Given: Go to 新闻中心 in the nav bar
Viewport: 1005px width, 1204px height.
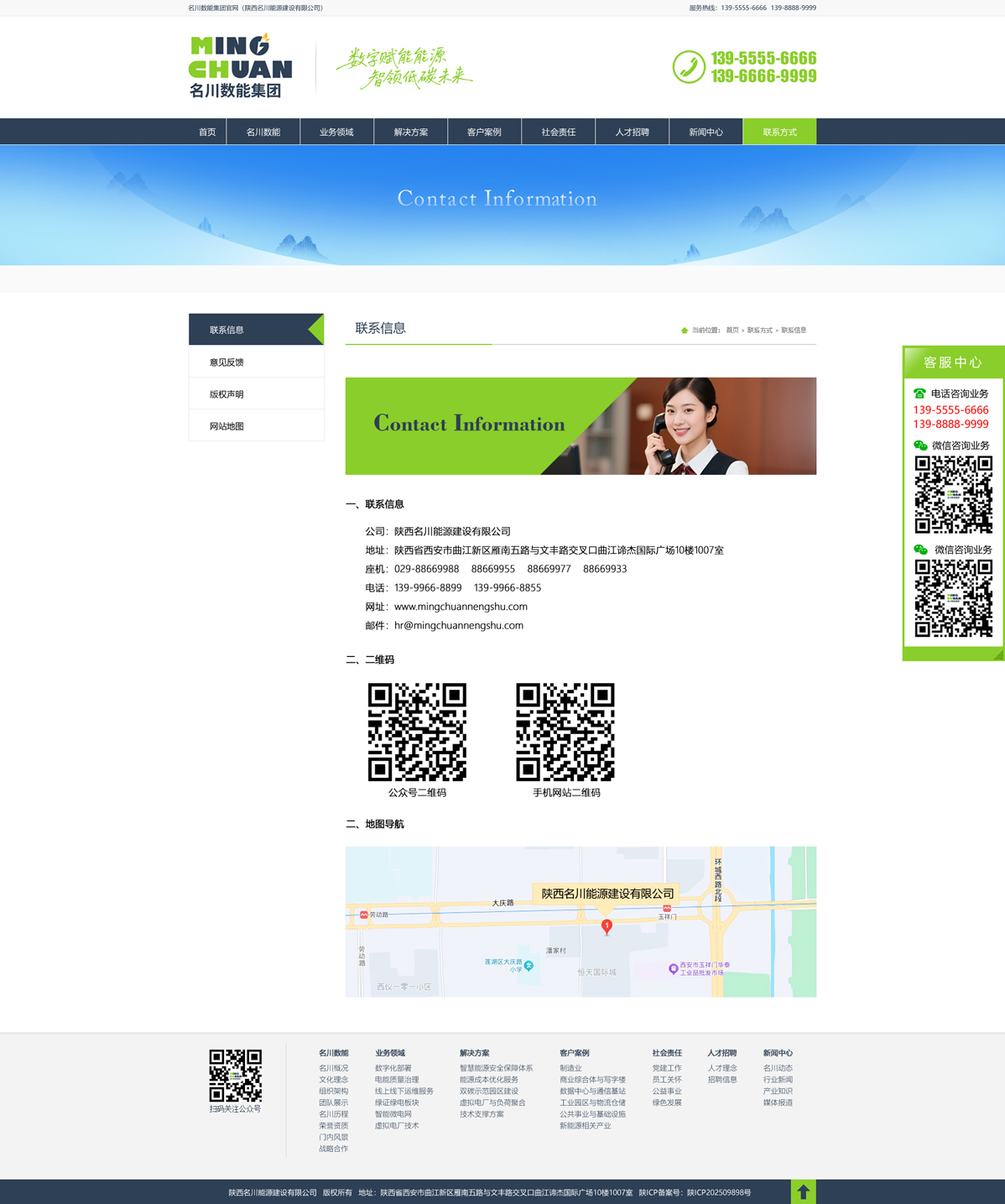Looking at the screenshot, I should 706,132.
